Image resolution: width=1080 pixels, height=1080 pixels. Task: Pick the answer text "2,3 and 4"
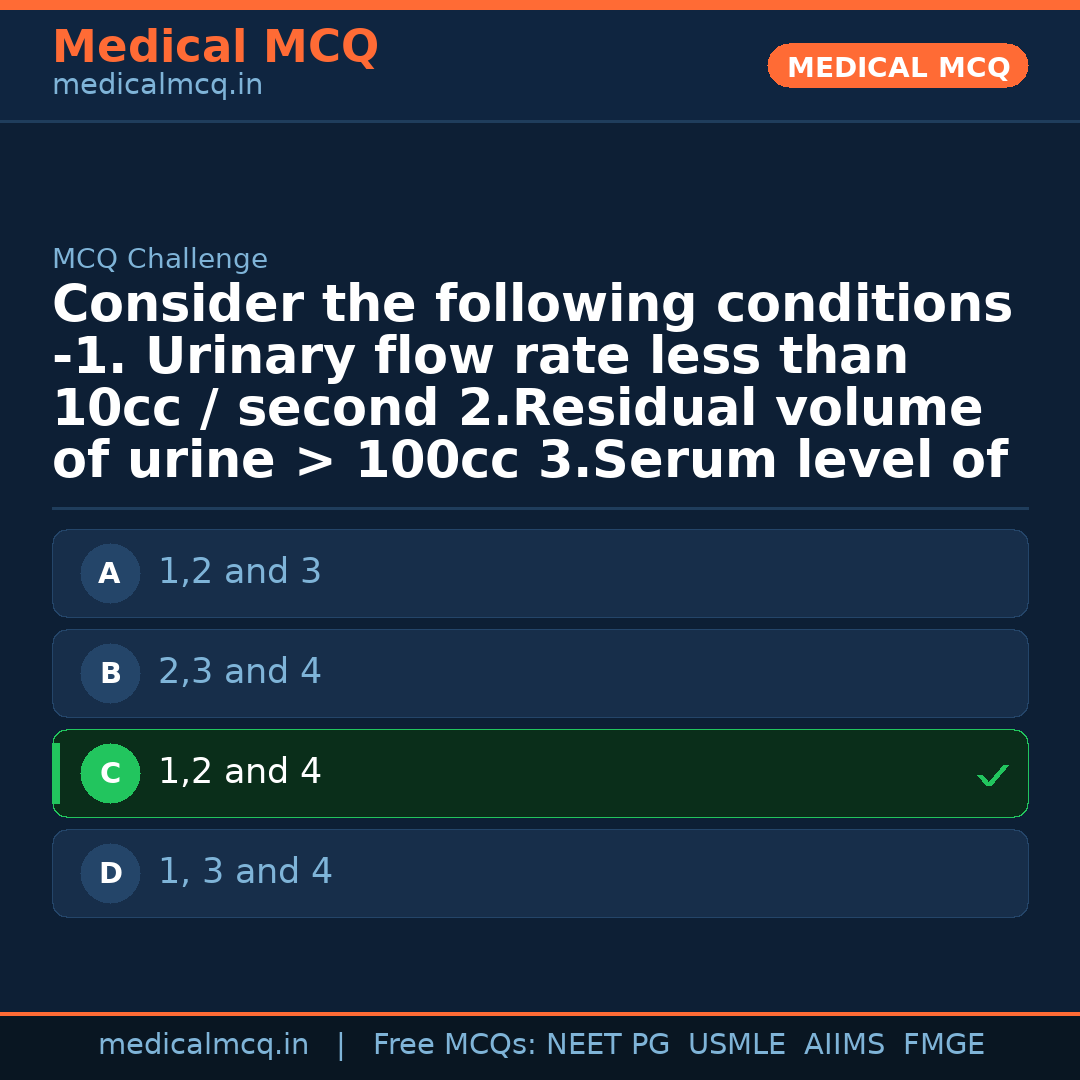[x=240, y=672]
